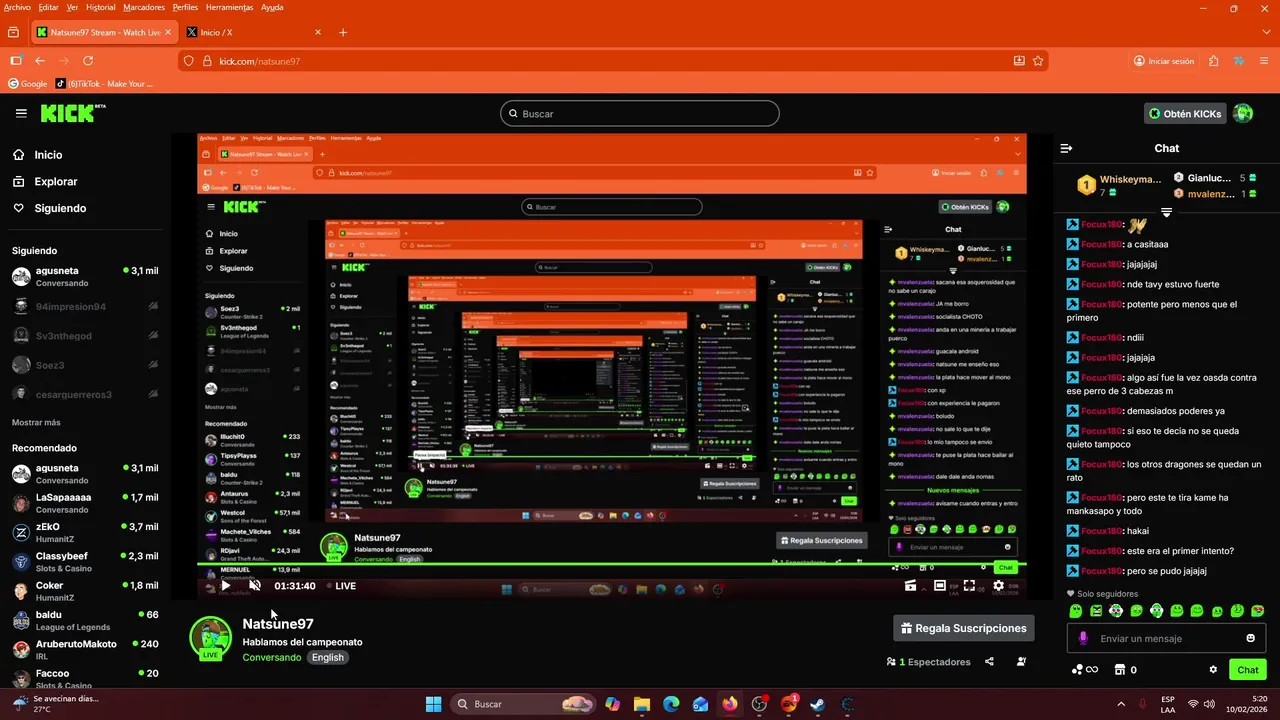Open Classybeef recommended channel
This screenshot has height=720, width=1280.
click(85, 562)
